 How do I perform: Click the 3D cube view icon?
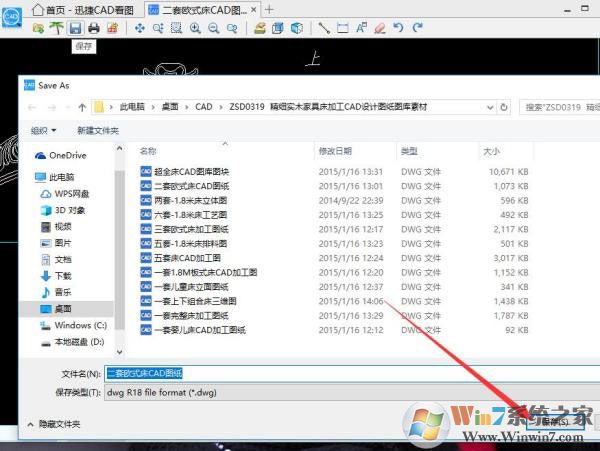[x=297, y=28]
